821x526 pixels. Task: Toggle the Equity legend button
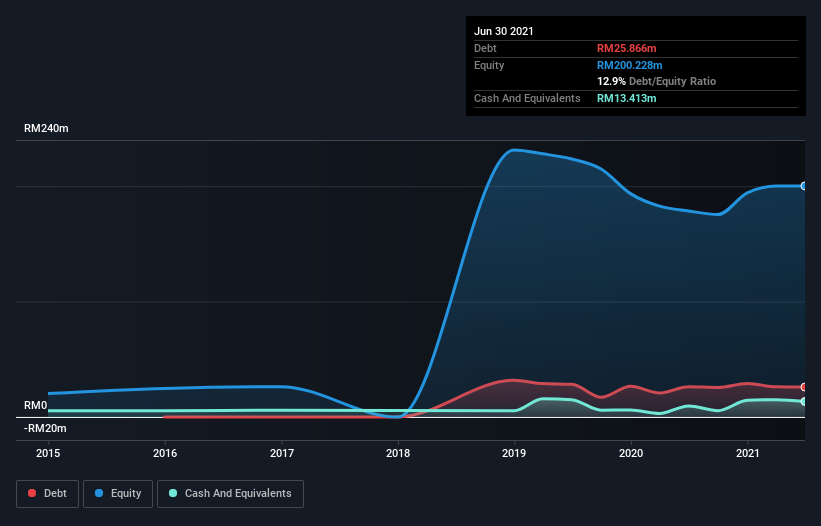(118, 494)
